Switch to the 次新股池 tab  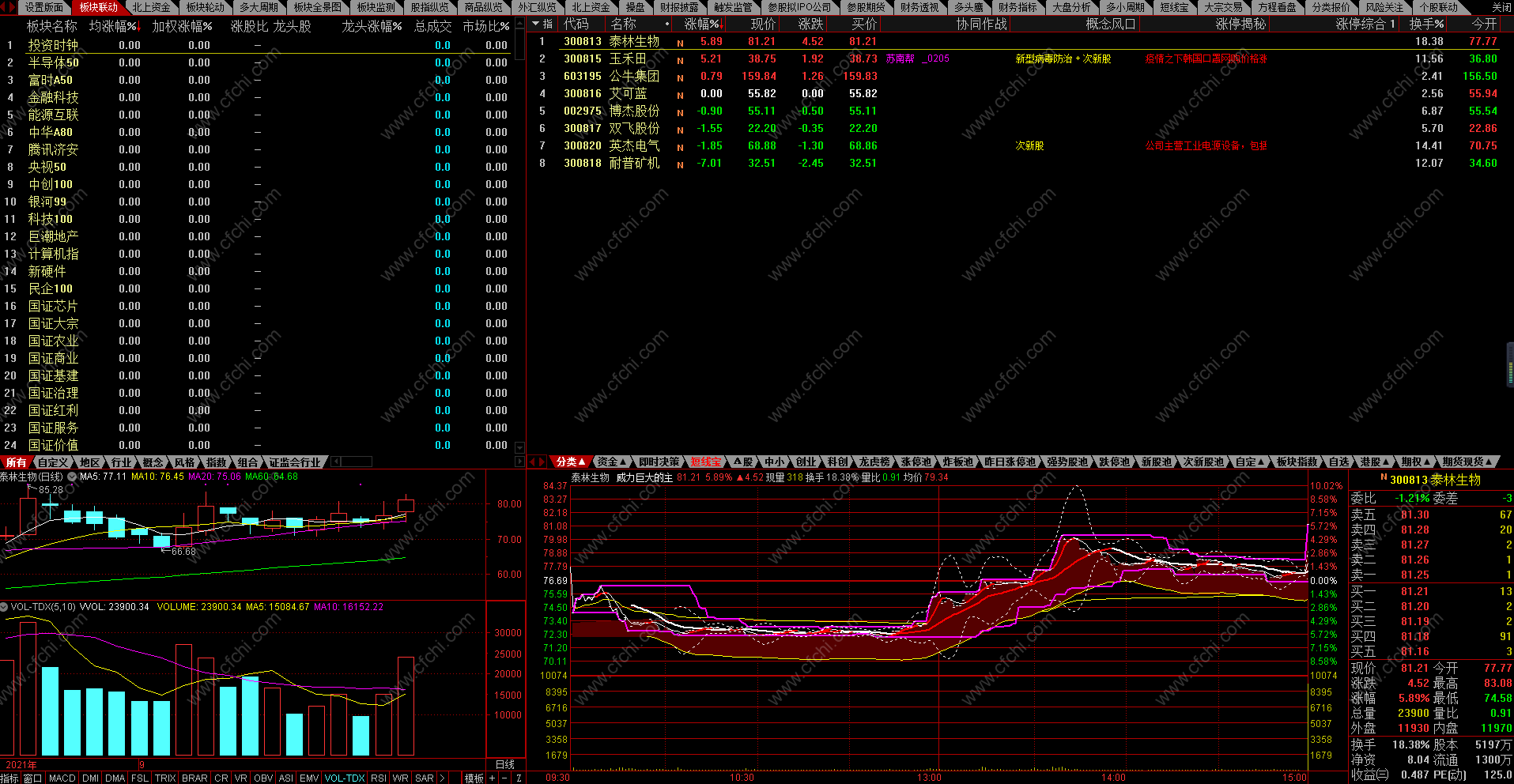(1203, 462)
